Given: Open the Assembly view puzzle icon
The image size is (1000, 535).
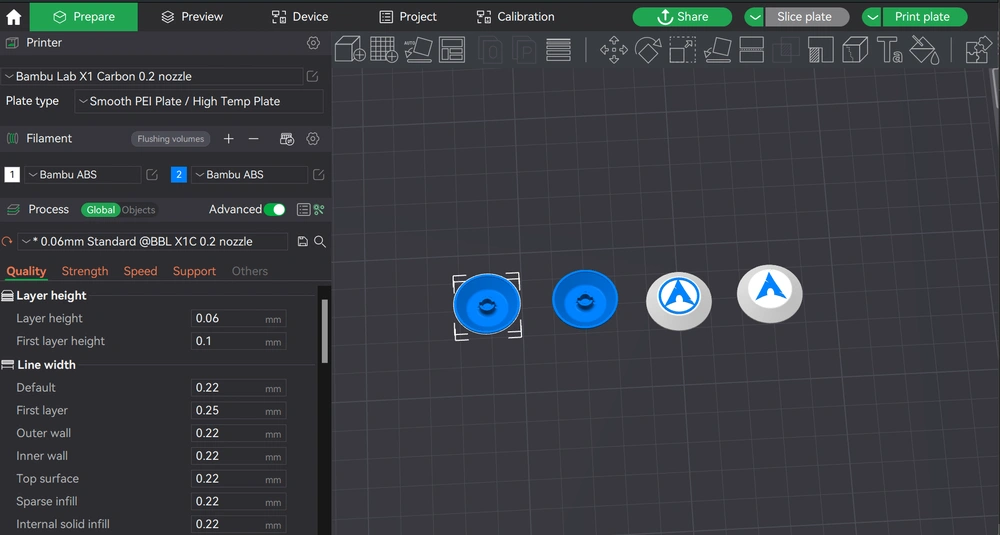Looking at the screenshot, I should tap(978, 50).
